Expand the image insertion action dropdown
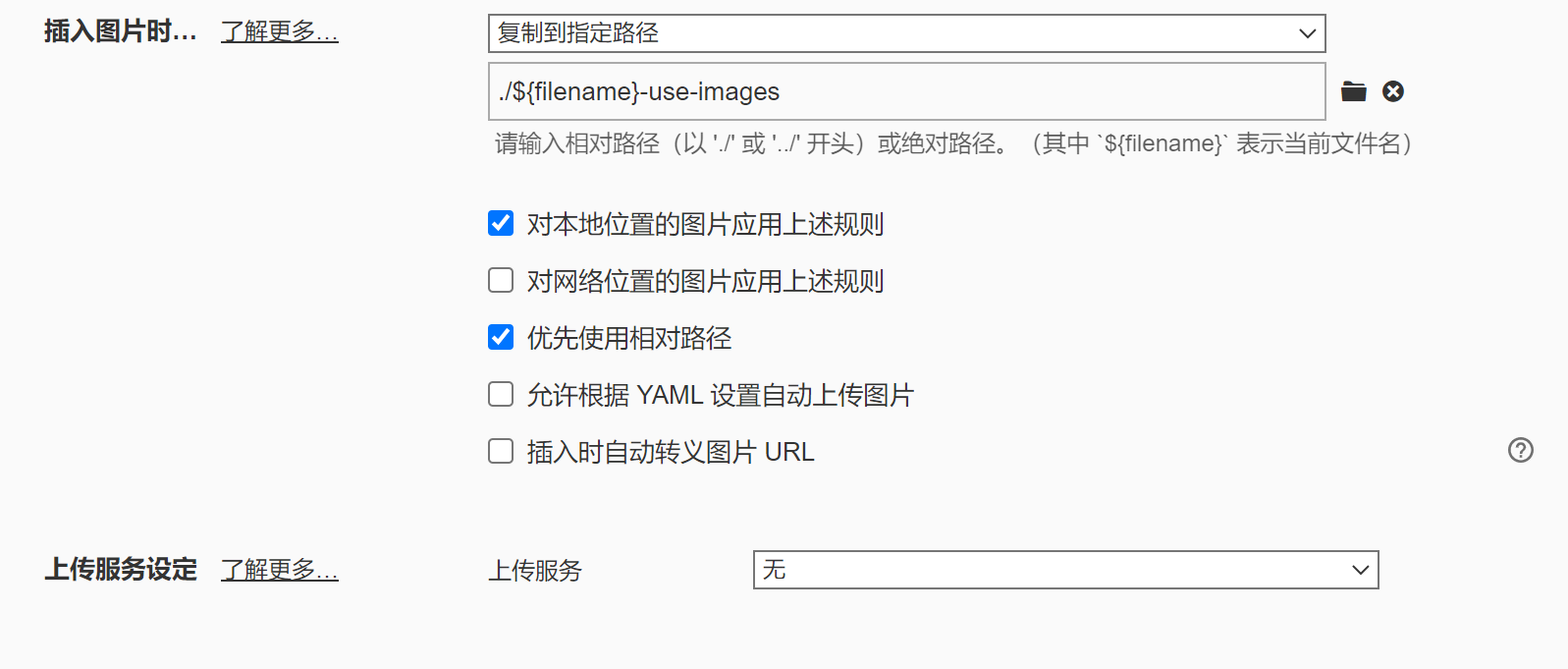This screenshot has height=669, width=1568. pos(884,33)
